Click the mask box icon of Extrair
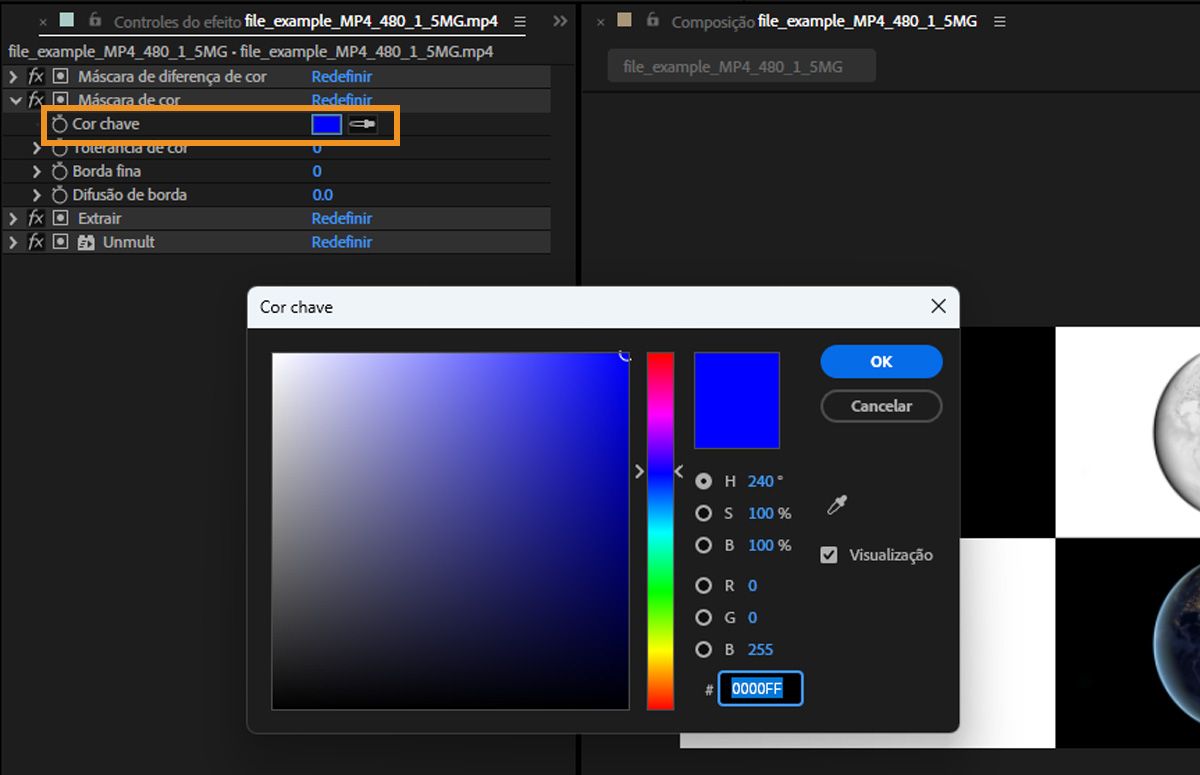The image size is (1200, 775). 60,218
